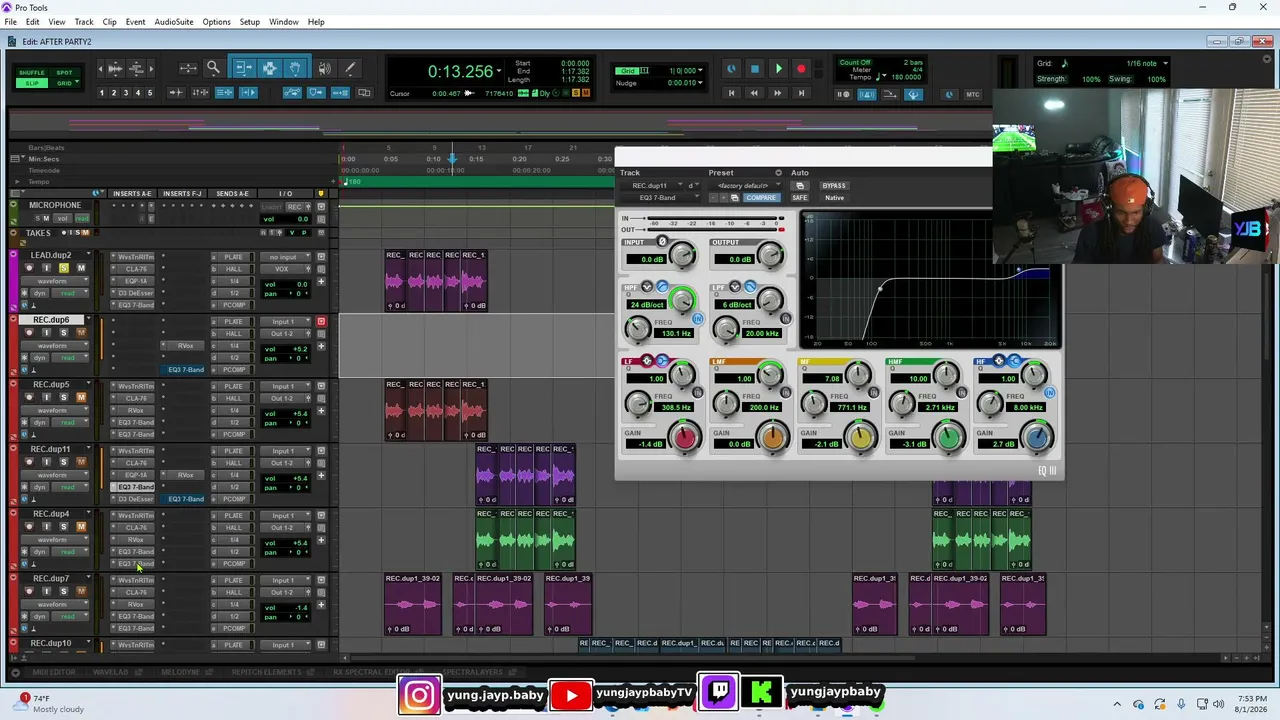Recall zoom preset 5

coord(150,93)
